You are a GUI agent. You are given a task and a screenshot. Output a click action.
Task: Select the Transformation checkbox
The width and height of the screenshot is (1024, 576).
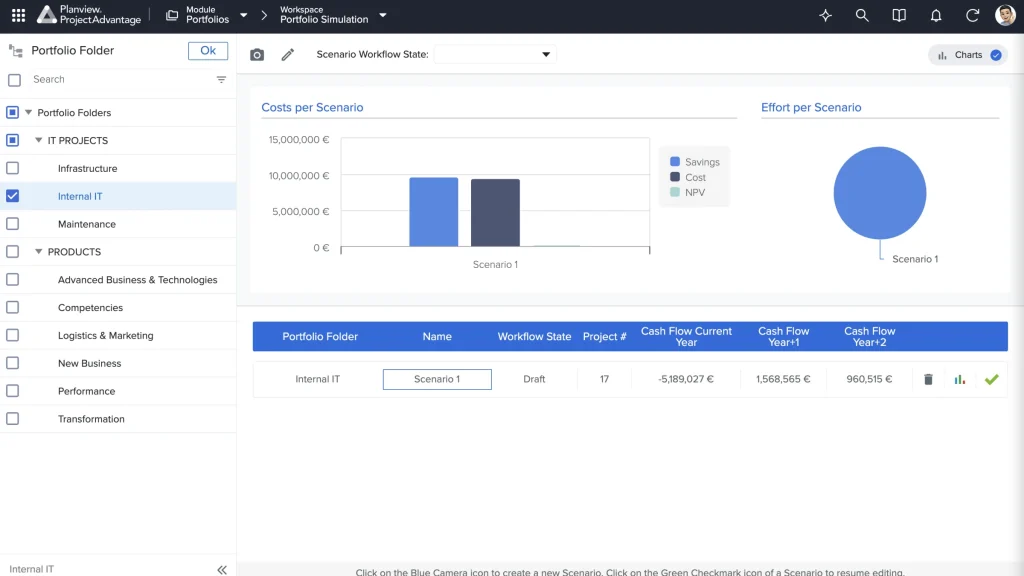(12, 419)
